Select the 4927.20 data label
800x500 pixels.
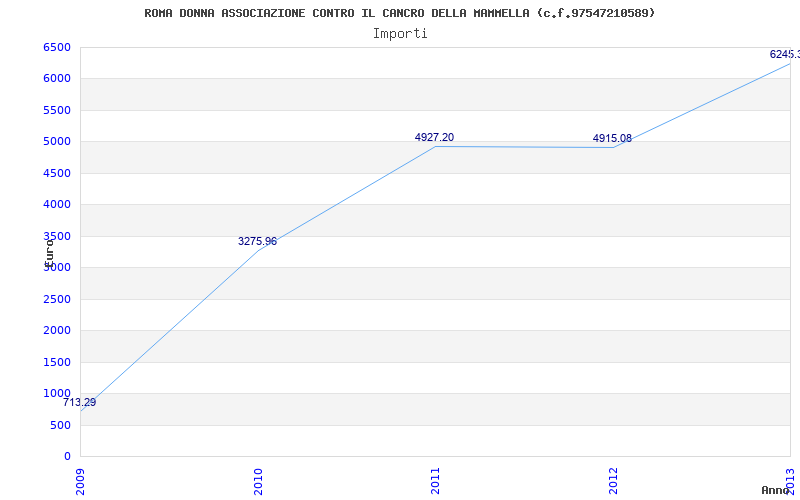434,137
